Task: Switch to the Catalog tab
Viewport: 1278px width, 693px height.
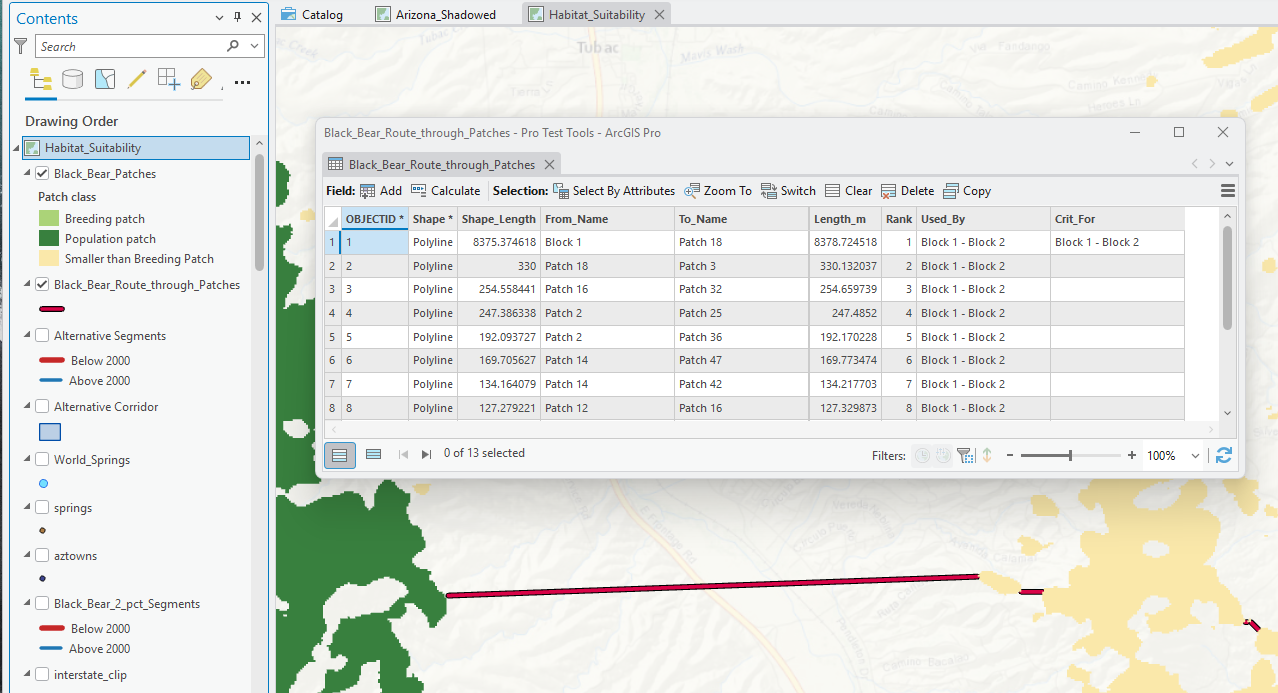Action: pos(313,14)
